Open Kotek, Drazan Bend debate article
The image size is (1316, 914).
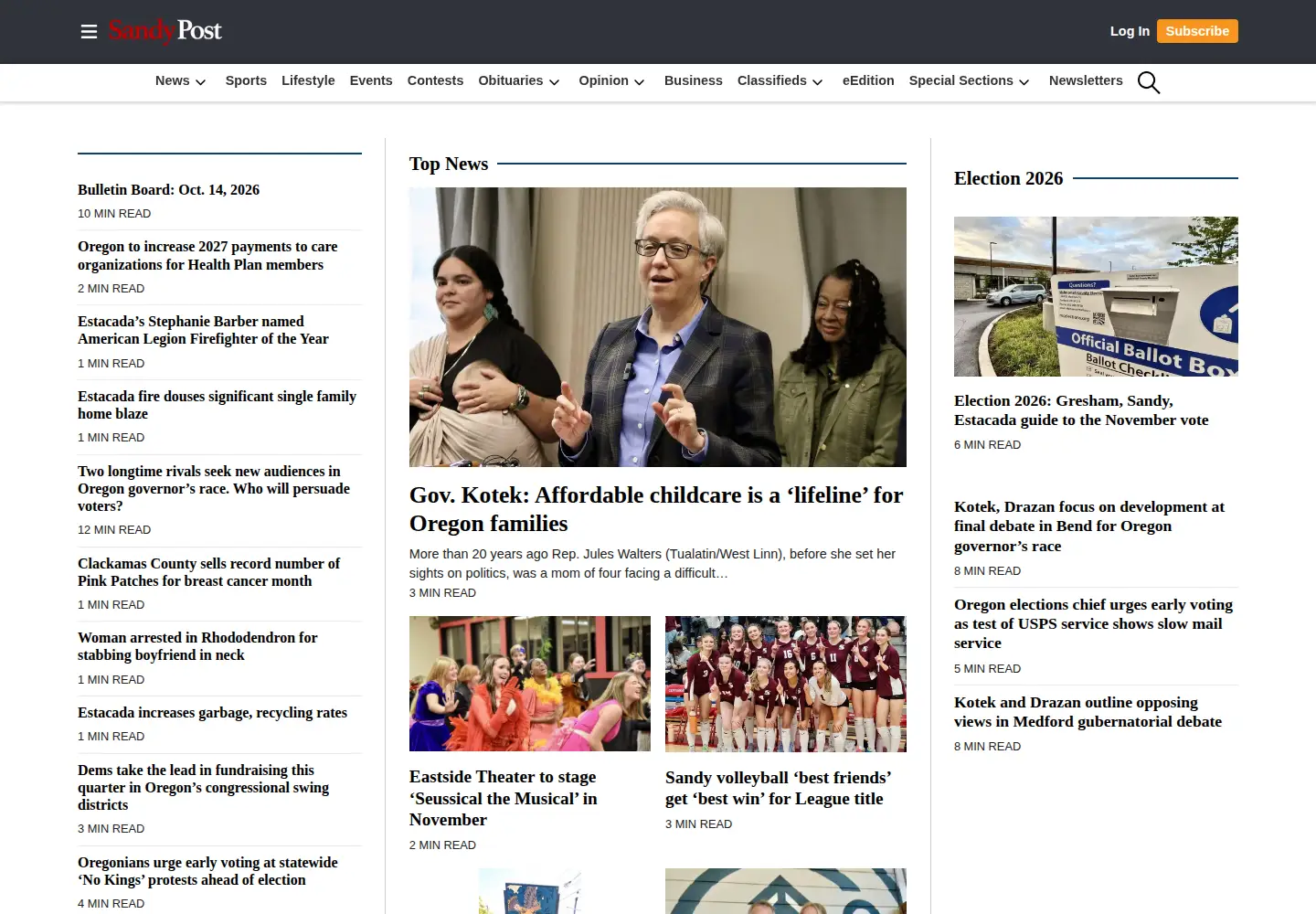[1089, 526]
